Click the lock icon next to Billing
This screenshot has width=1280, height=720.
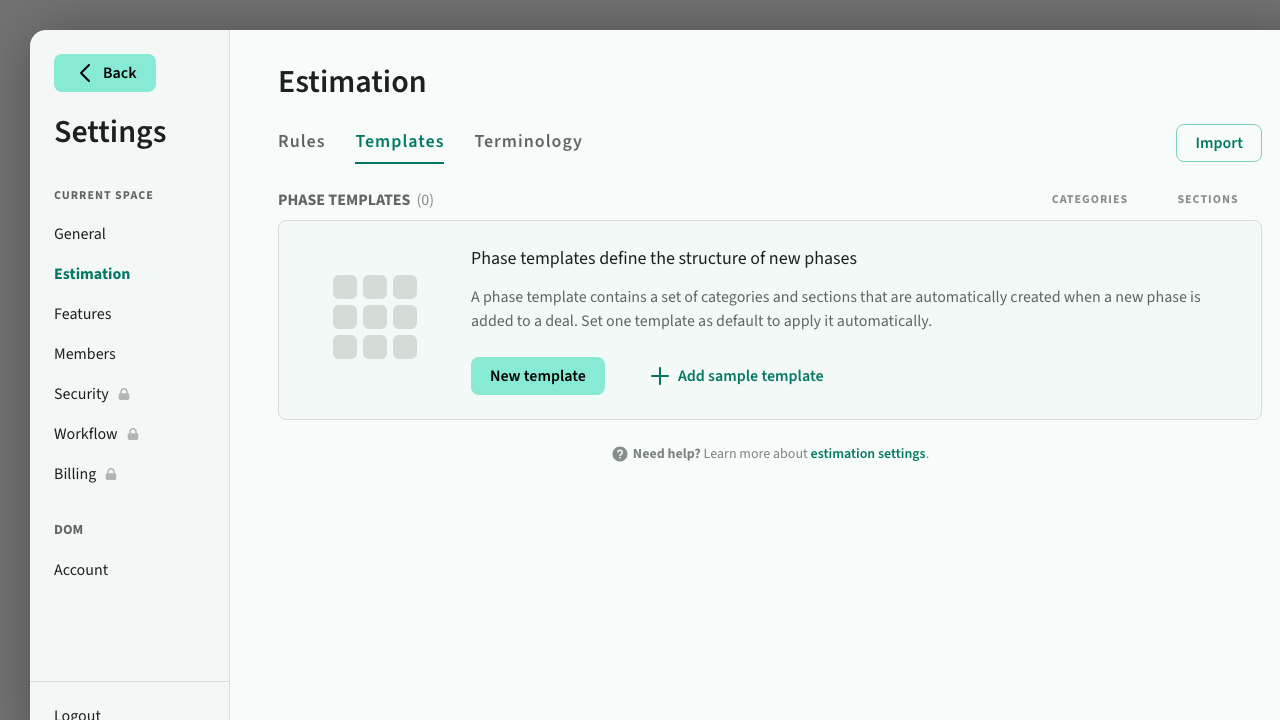[111, 474]
